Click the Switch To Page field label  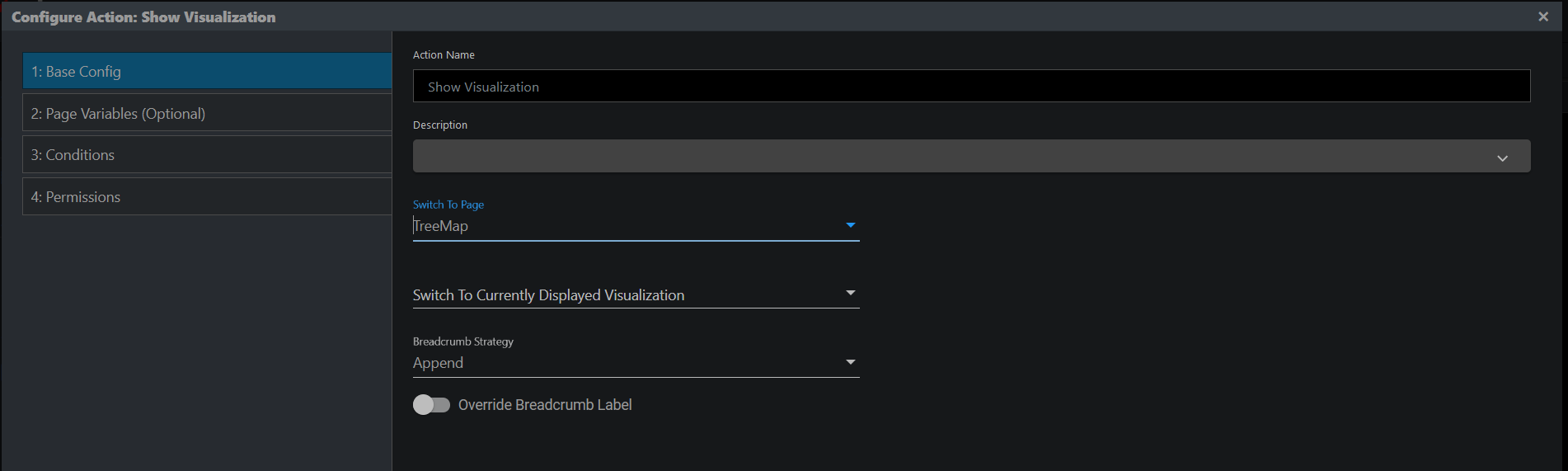(448, 205)
